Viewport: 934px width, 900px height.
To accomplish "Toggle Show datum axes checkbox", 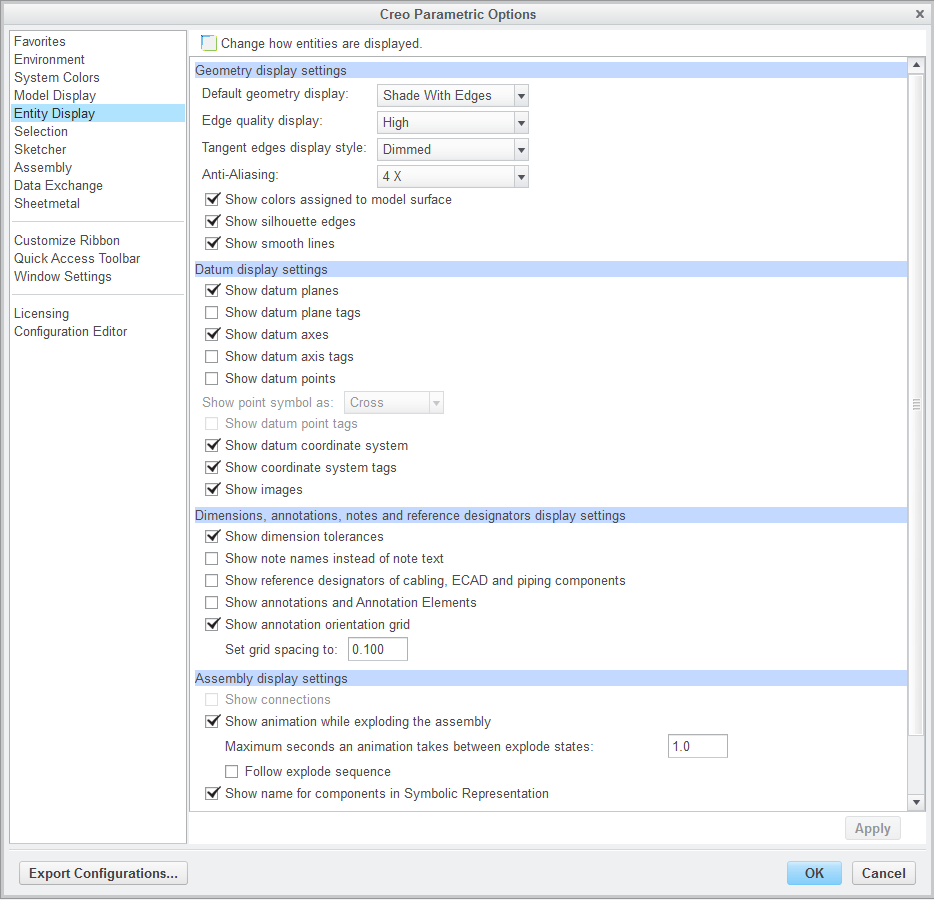I will click(212, 335).
